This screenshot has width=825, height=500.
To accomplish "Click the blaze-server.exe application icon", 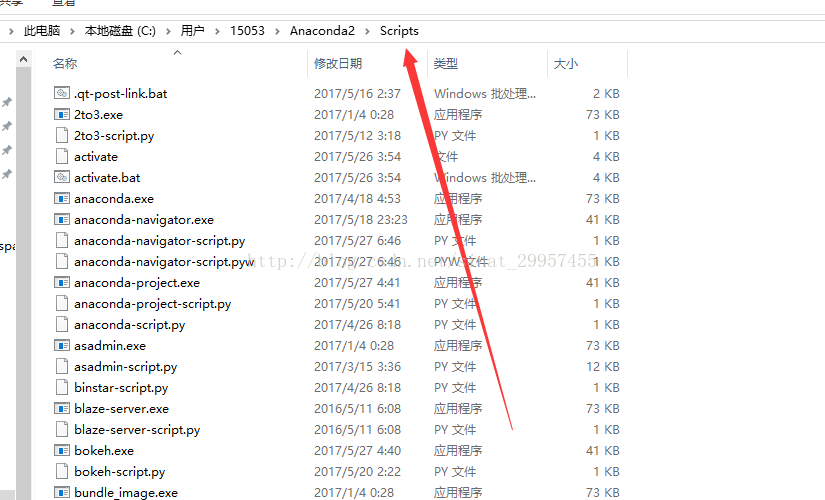I will pos(62,408).
